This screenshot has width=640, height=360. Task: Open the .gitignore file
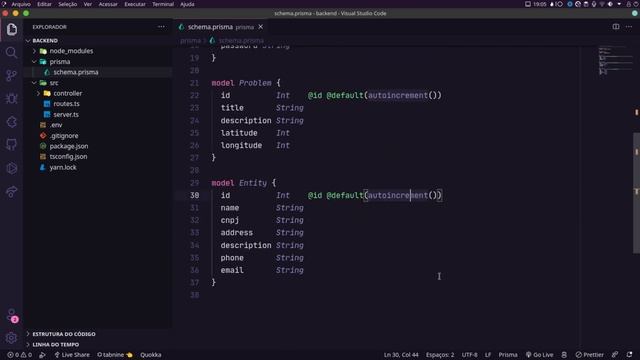[98, 136]
